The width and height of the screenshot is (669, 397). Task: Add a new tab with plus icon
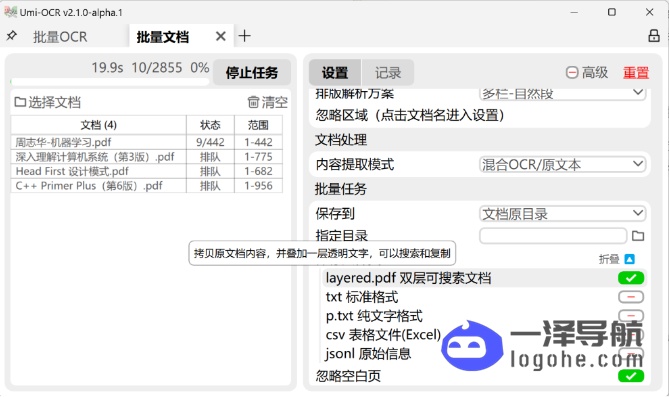coord(244,36)
